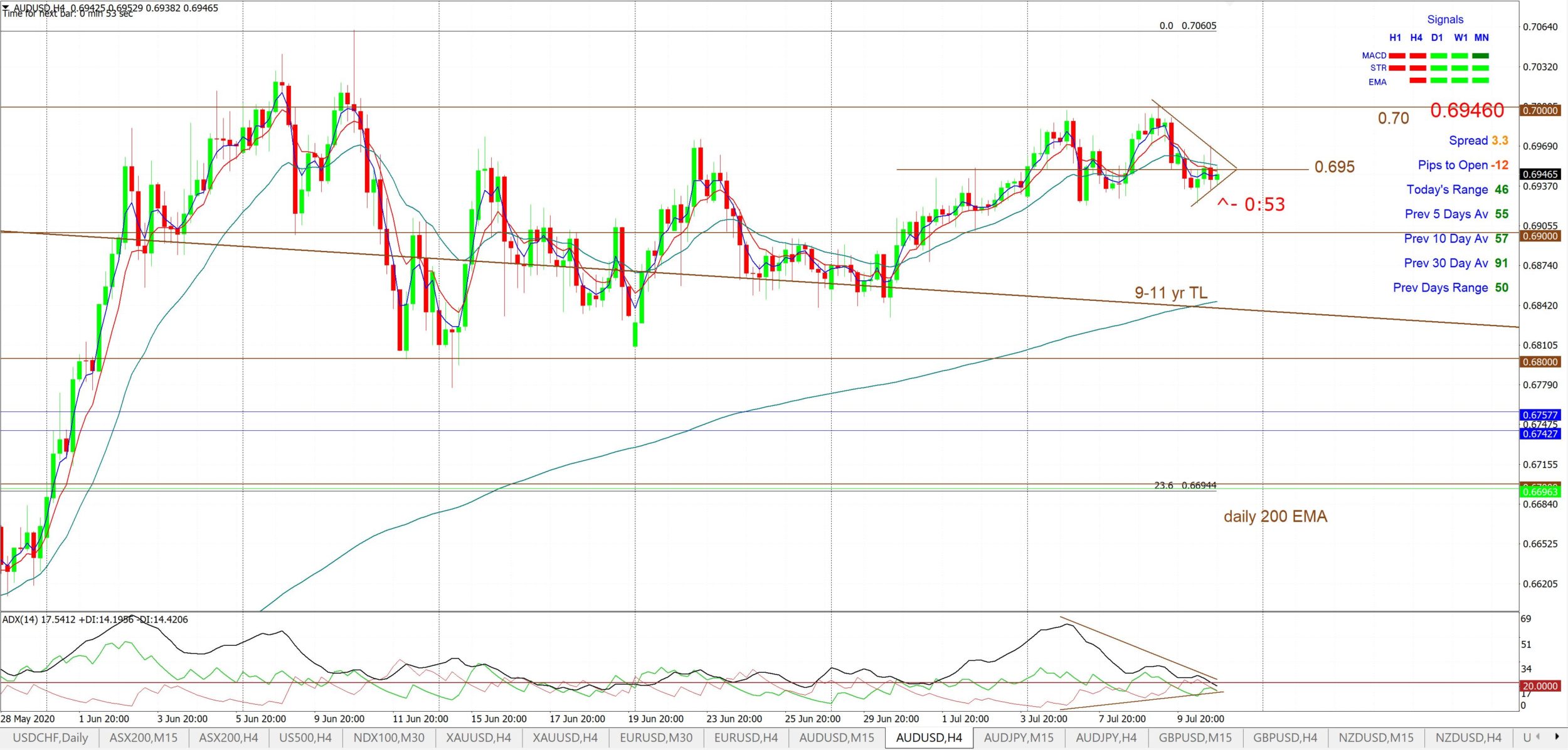The width and height of the screenshot is (1568, 750).
Task: Select the NDX100,M30 chart tab
Action: pos(389,737)
